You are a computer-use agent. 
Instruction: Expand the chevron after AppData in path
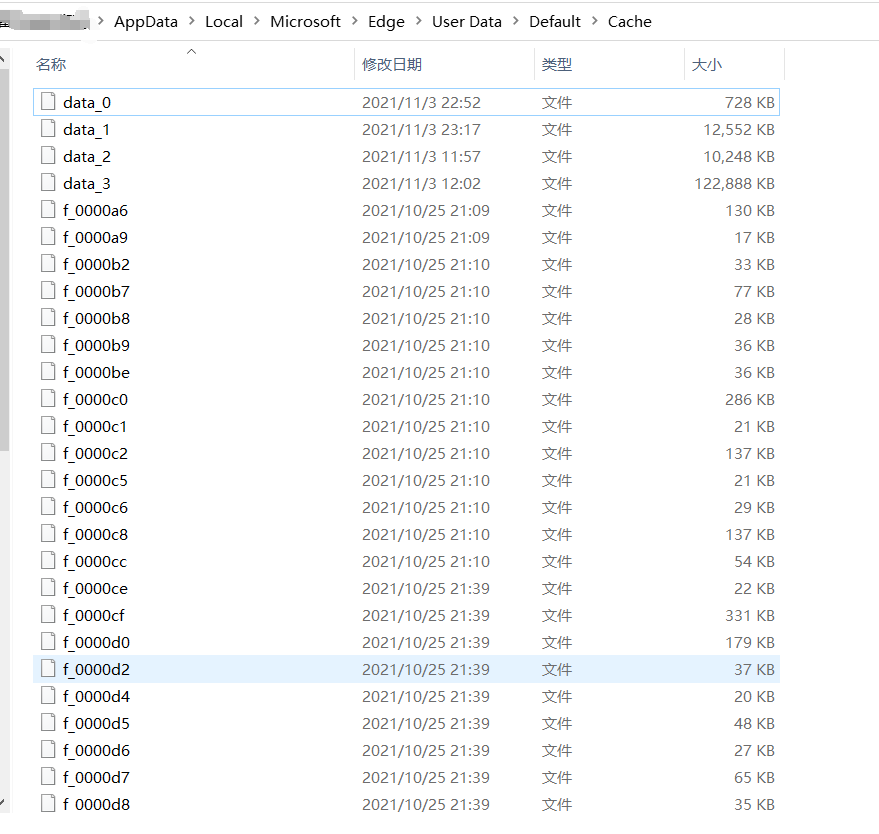[192, 21]
